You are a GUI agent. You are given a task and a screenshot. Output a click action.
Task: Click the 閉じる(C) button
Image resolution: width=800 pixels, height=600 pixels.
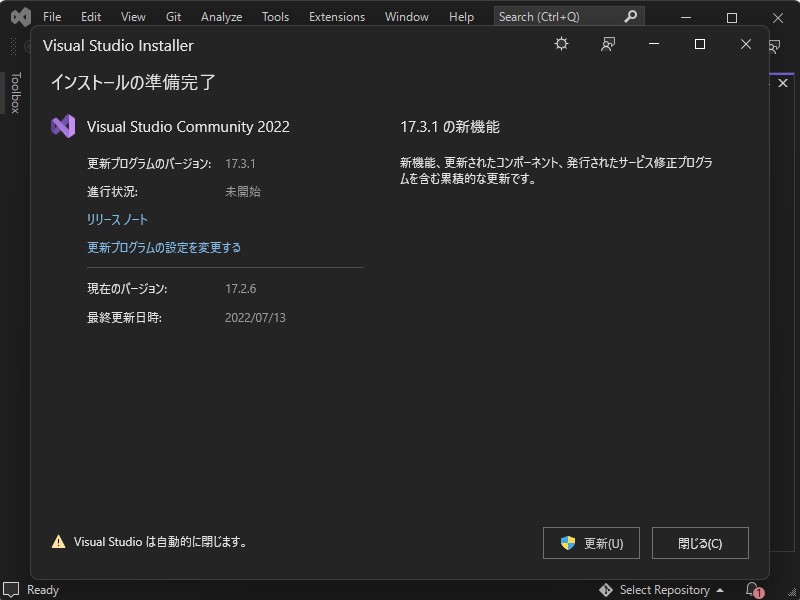[x=700, y=543]
